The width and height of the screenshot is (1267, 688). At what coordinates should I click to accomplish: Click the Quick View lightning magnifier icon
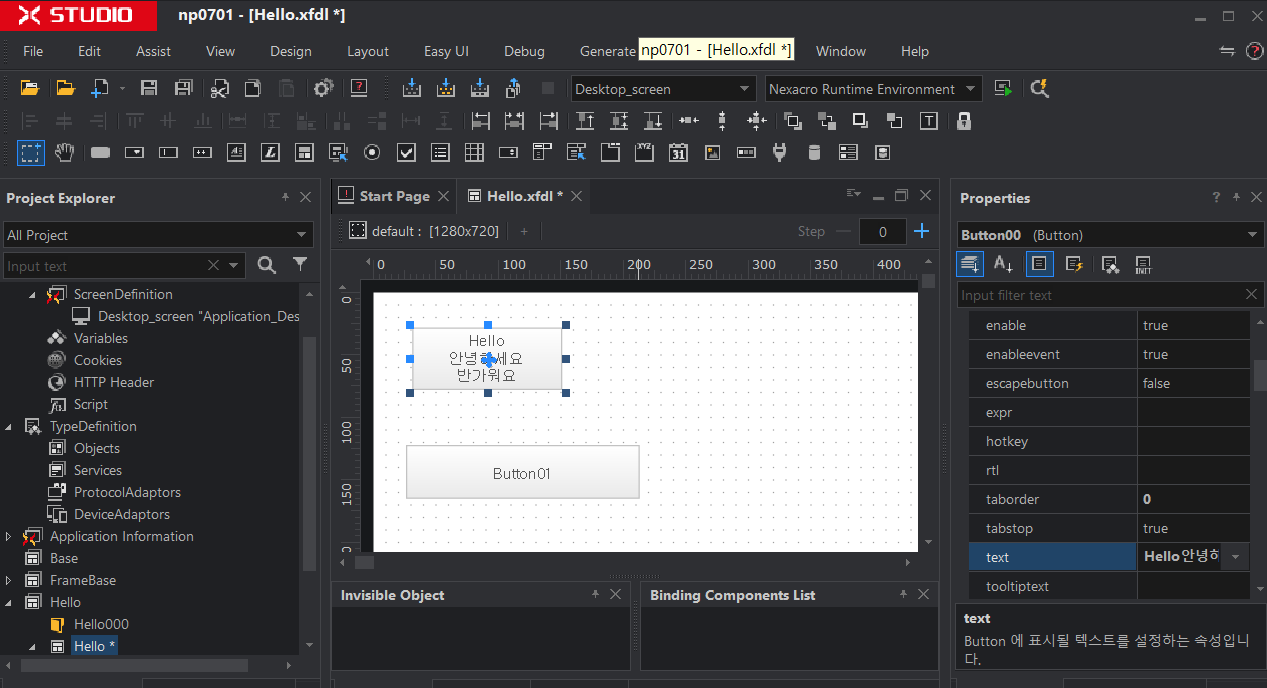point(1039,88)
